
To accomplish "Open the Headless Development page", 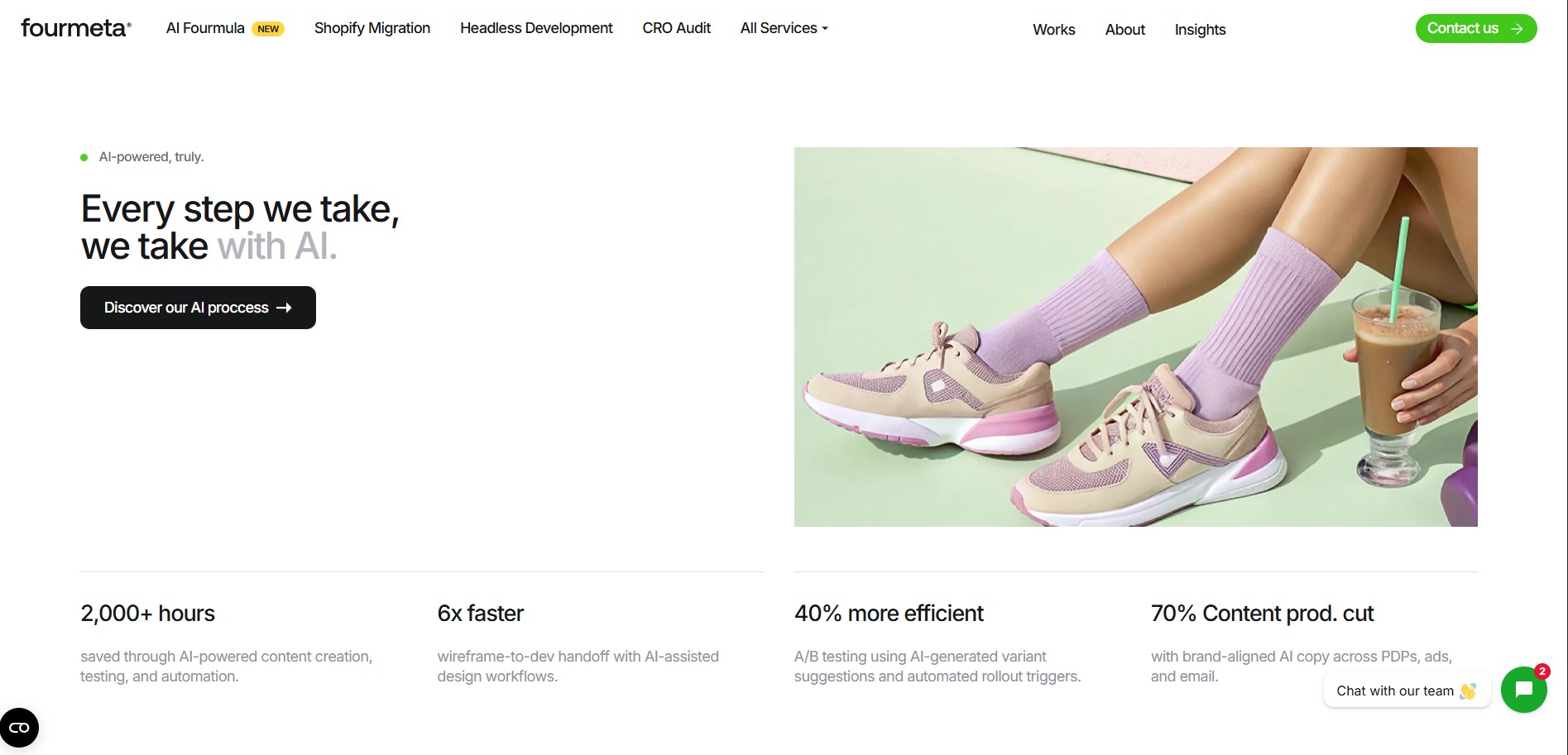I will tap(536, 27).
